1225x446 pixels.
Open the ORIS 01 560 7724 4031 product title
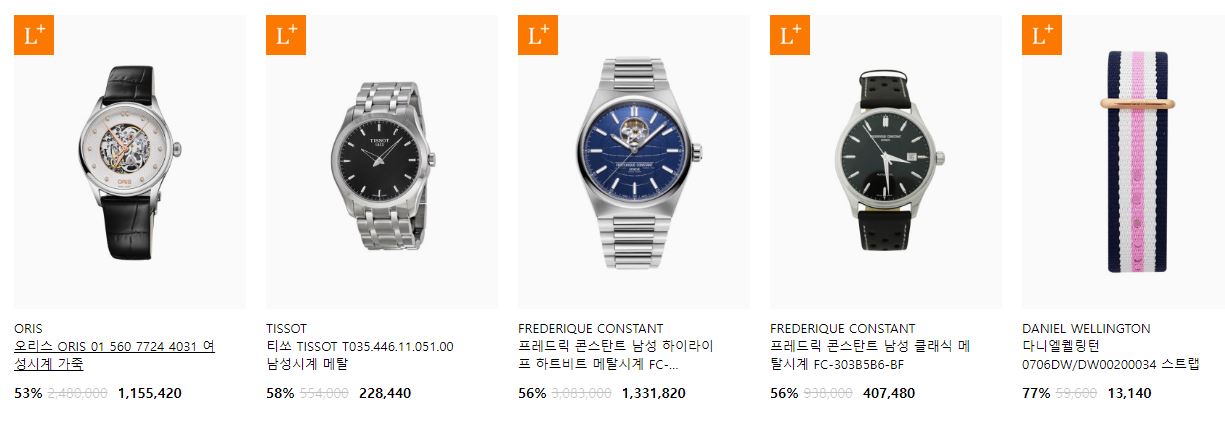[114, 355]
